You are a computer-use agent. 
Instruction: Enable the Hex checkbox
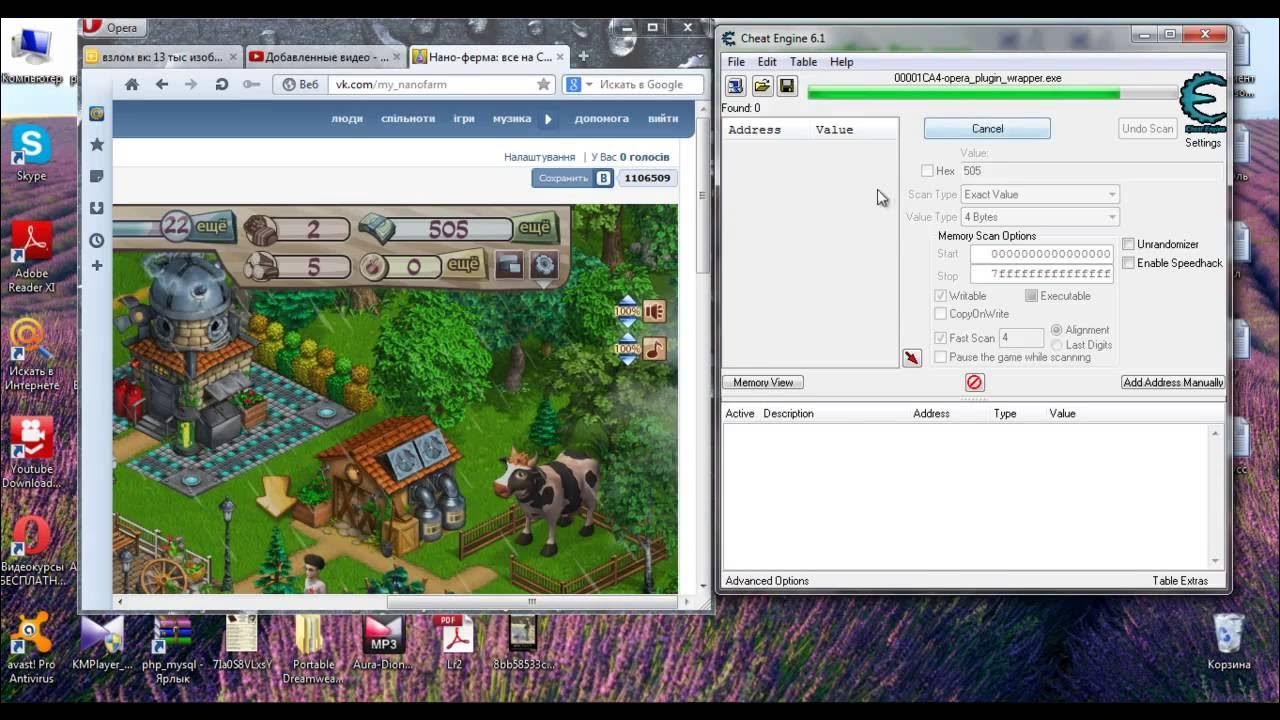coord(927,171)
